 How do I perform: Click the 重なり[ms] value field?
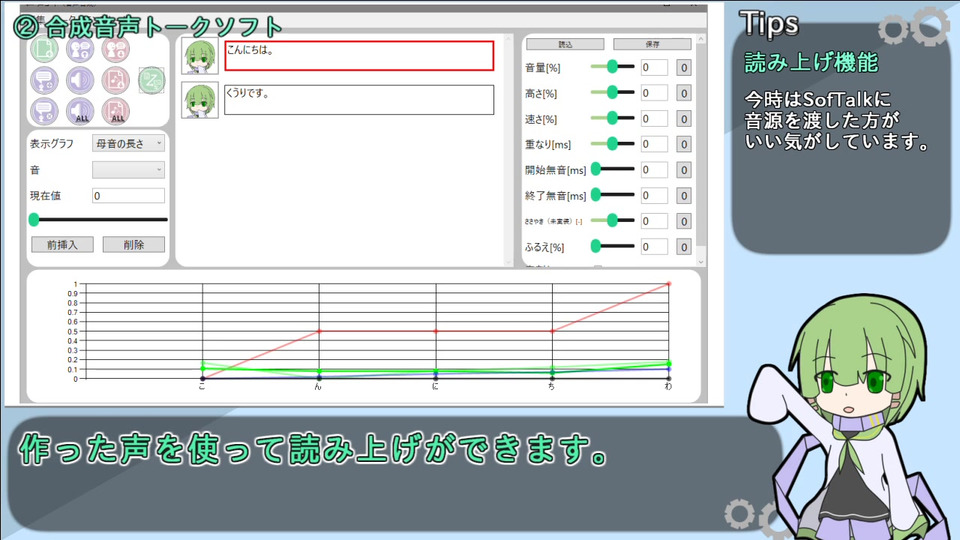[x=654, y=144]
